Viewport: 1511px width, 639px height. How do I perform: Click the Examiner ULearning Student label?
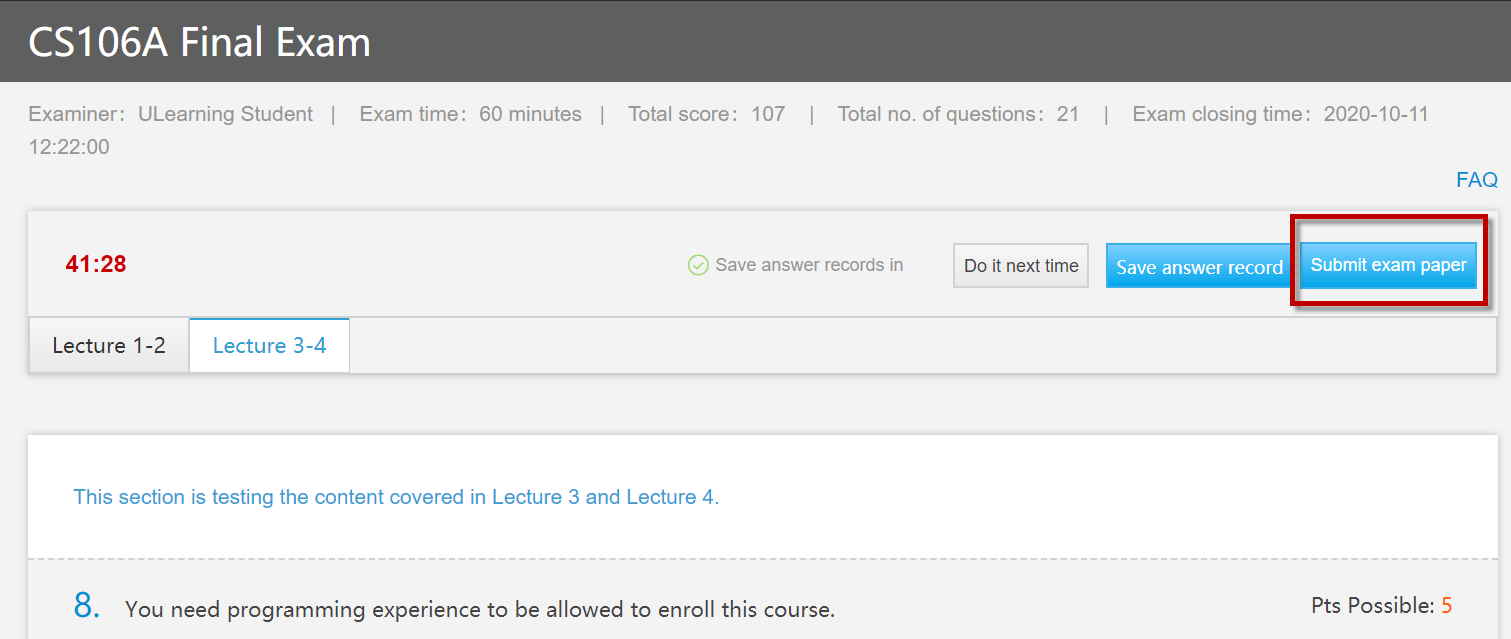coord(171,114)
